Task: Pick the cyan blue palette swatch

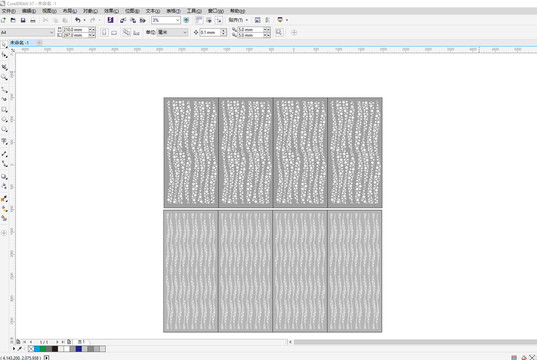Action: (x=37, y=349)
